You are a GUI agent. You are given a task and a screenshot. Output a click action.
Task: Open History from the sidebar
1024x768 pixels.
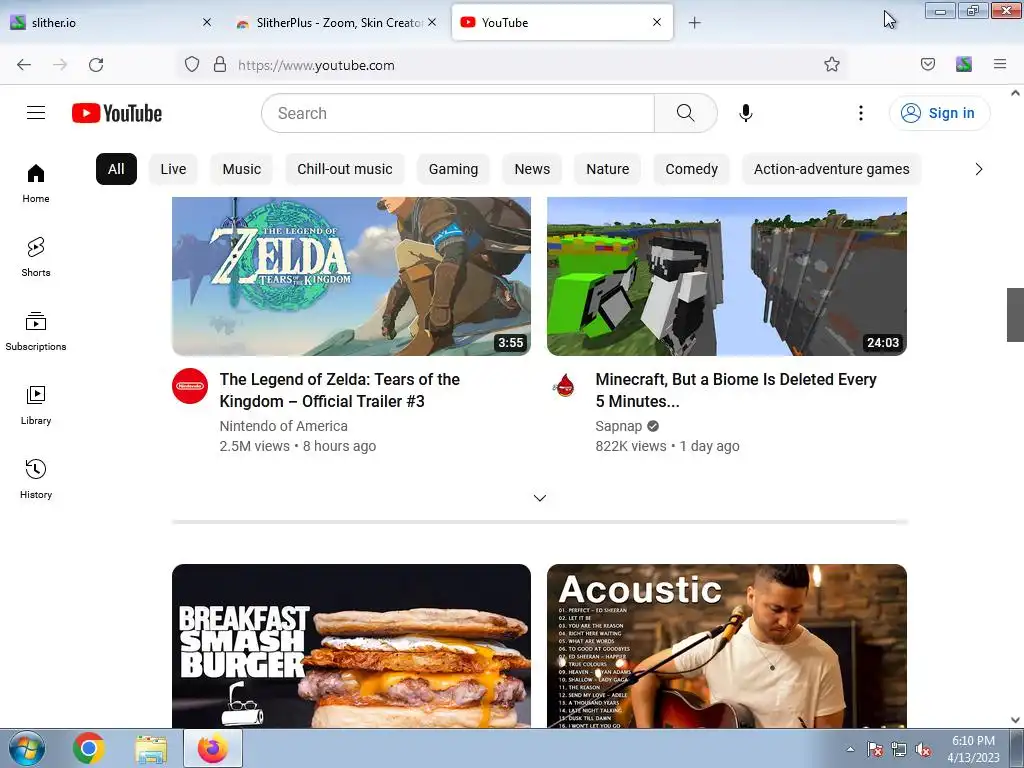[x=36, y=479]
